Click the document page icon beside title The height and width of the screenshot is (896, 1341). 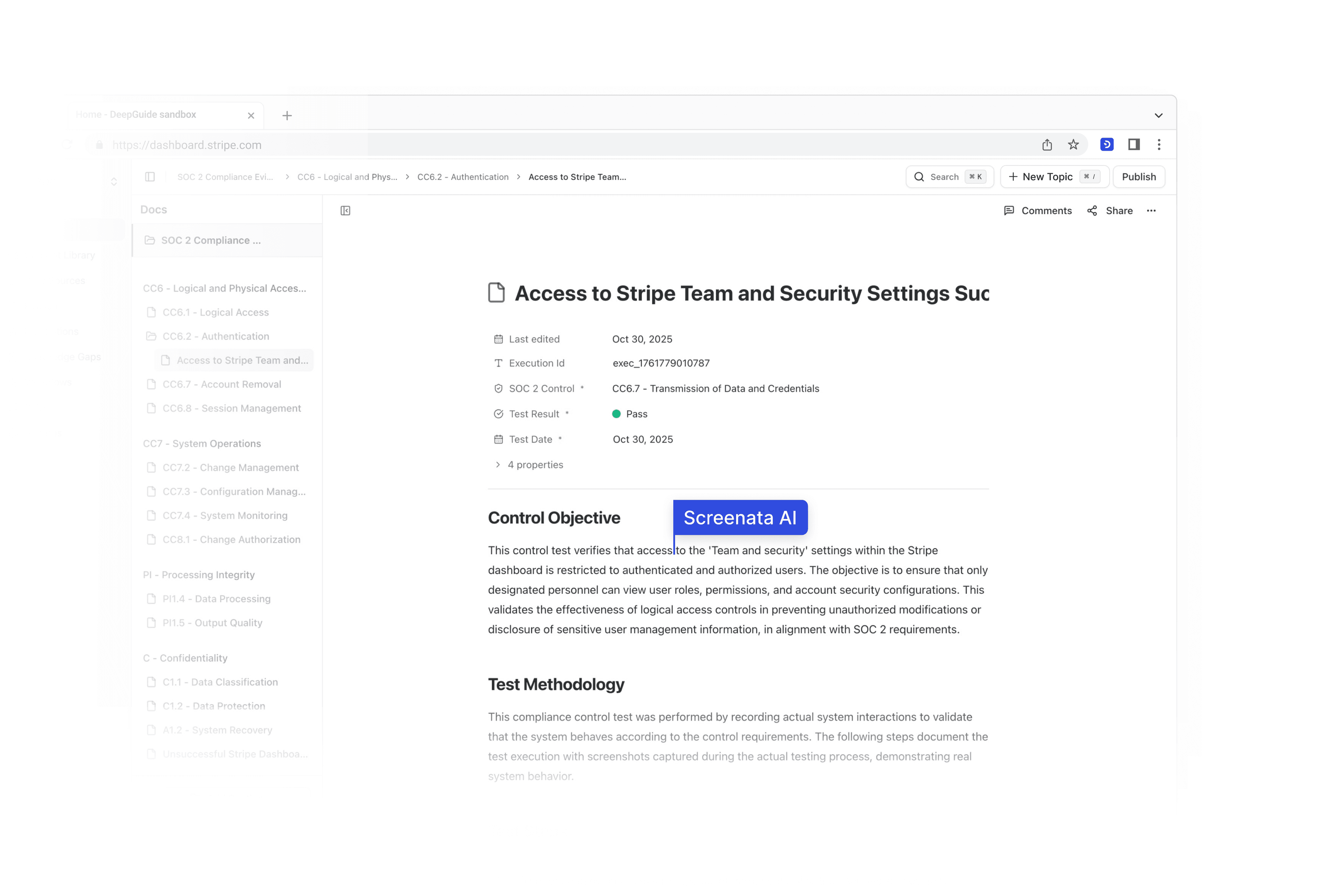point(496,293)
